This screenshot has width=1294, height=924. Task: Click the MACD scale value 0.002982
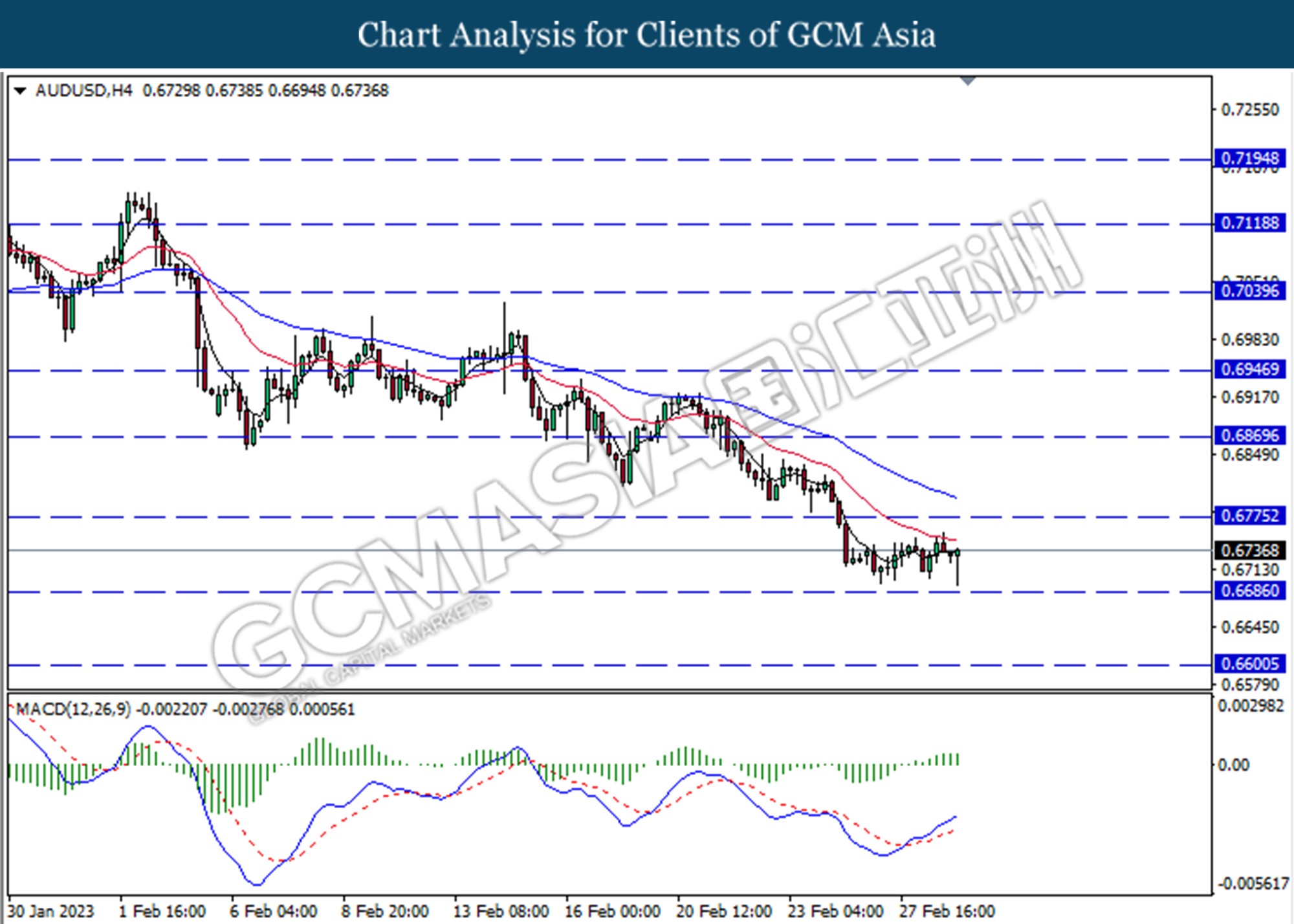pyautogui.click(x=1250, y=706)
